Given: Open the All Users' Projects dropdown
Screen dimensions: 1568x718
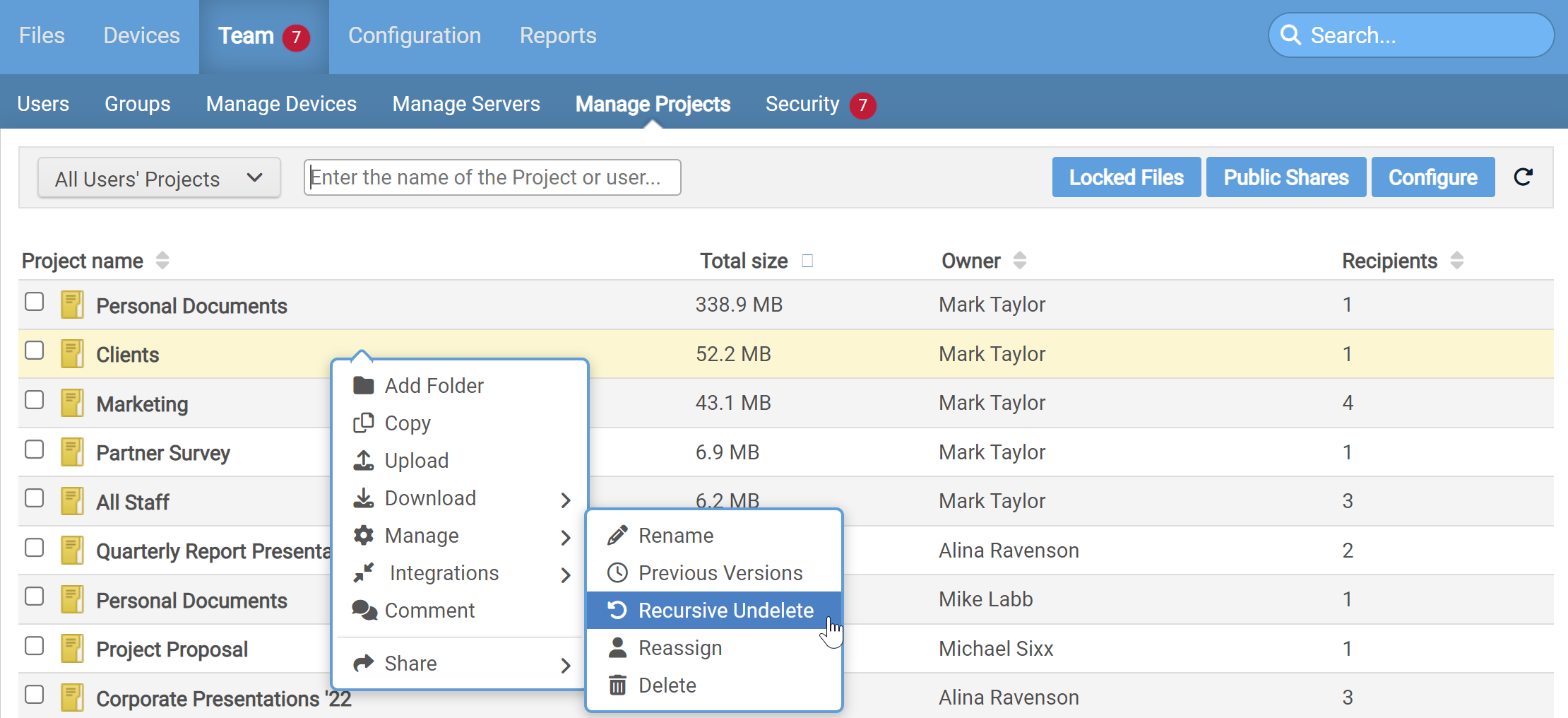Looking at the screenshot, I should coord(159,178).
